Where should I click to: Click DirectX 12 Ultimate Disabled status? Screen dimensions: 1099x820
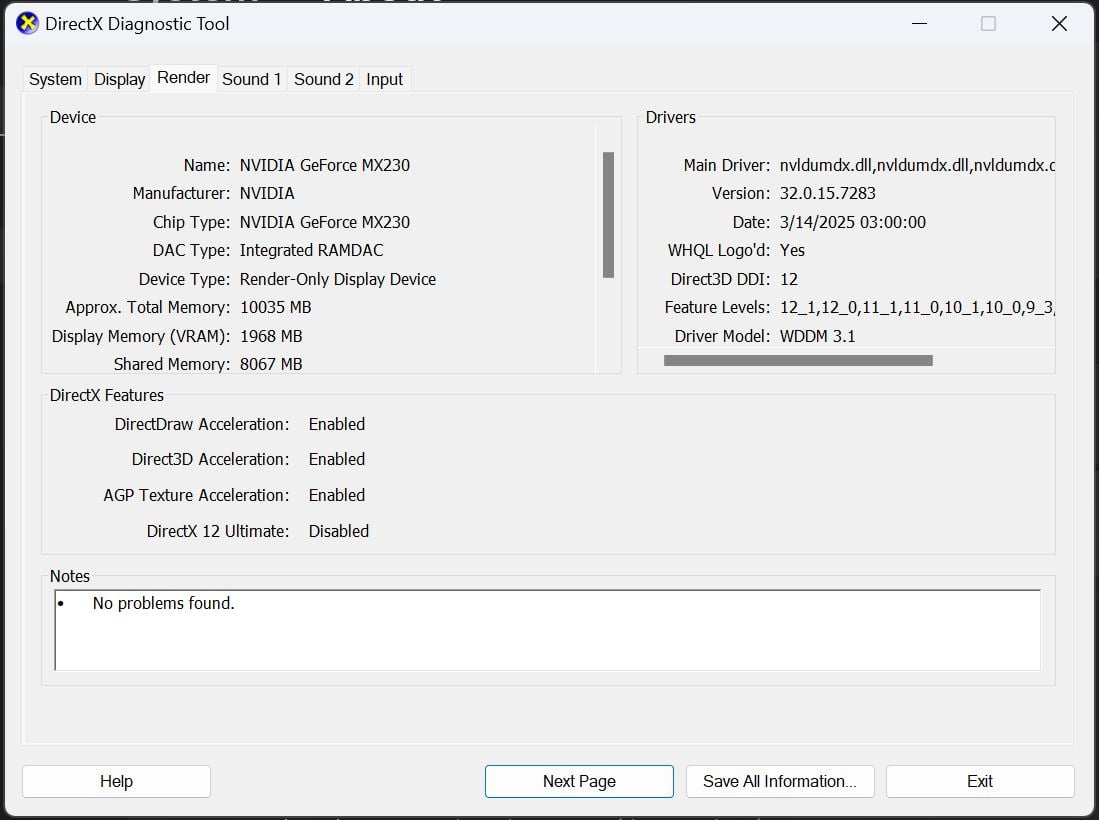click(x=339, y=531)
